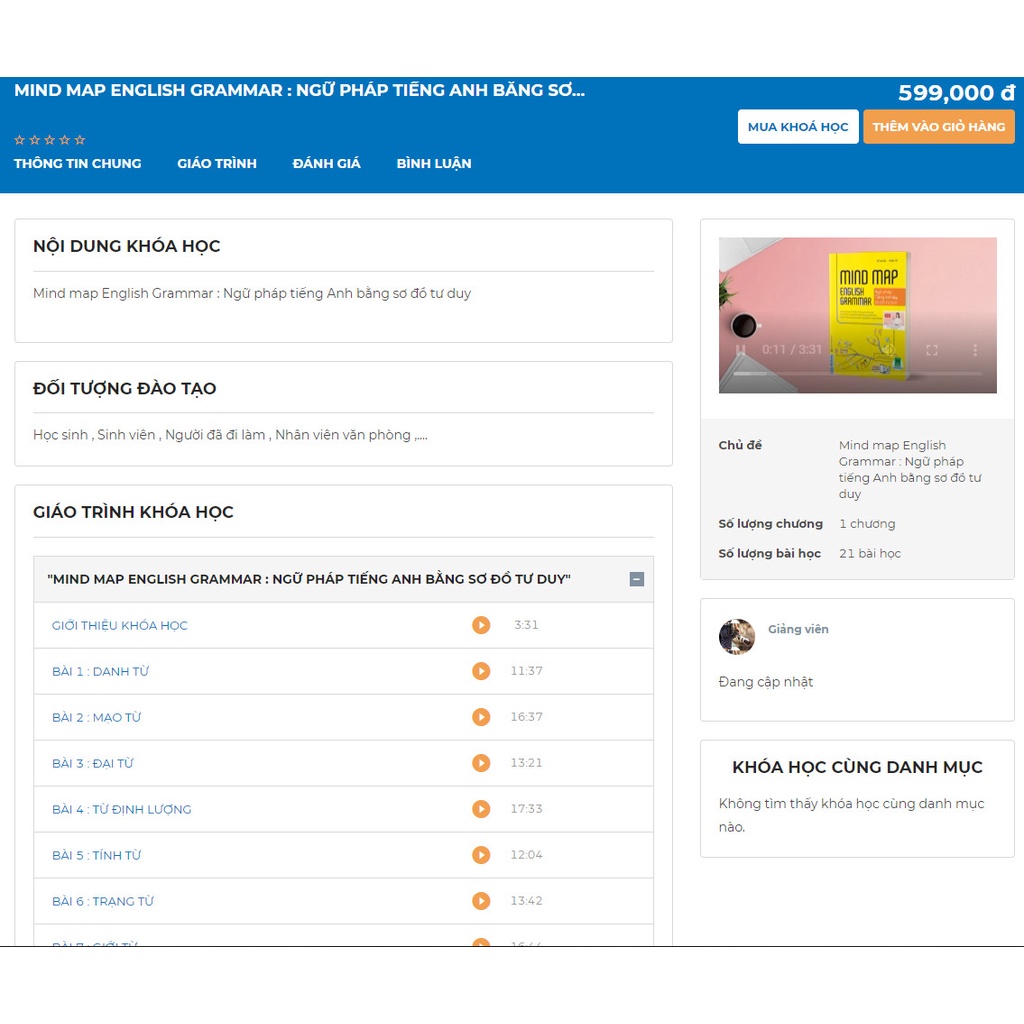Screen dimensions: 1024x1024
Task: Switch to the Giáo trình tab
Action: (x=217, y=163)
